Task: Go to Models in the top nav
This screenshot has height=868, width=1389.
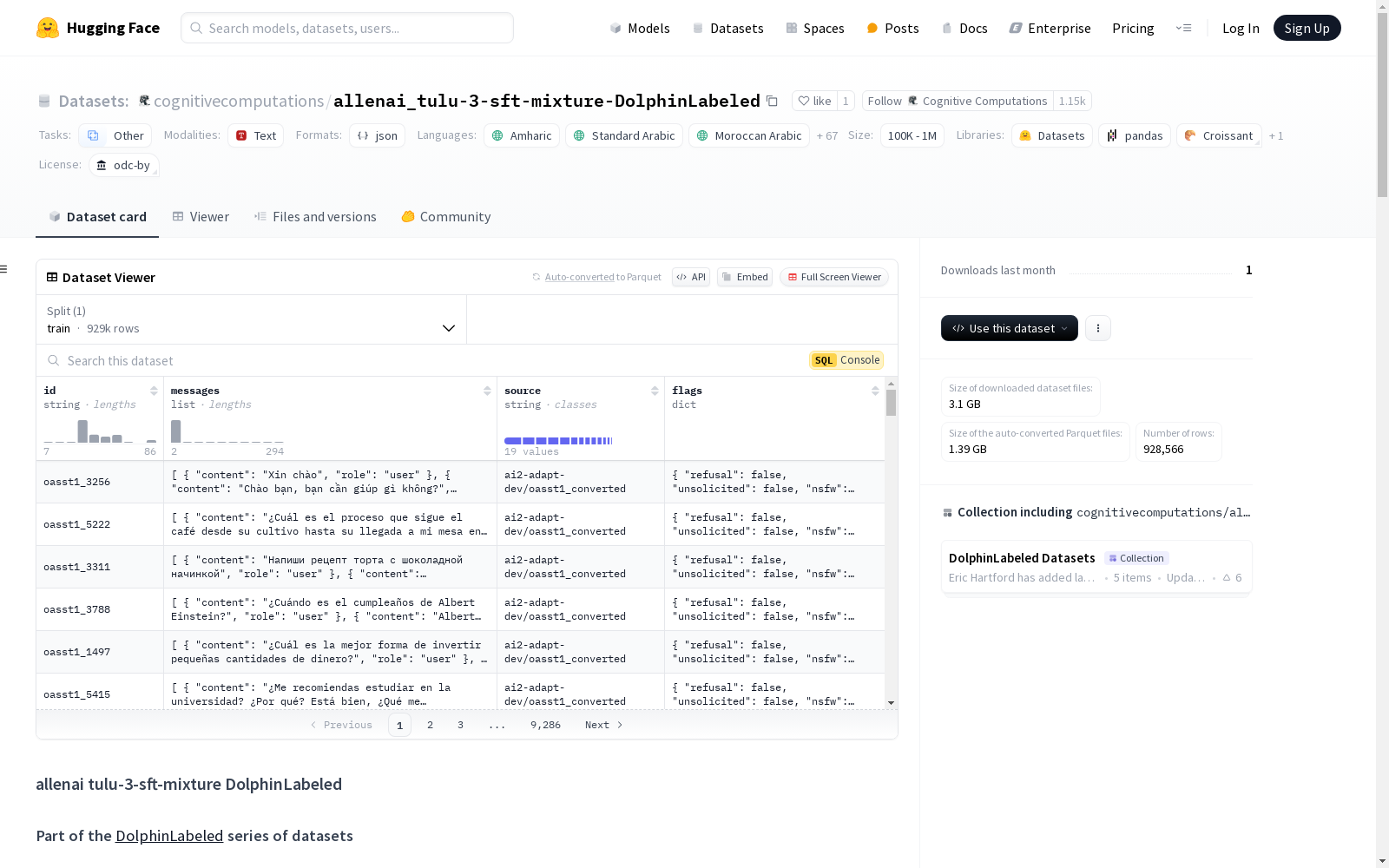Action: (x=640, y=28)
